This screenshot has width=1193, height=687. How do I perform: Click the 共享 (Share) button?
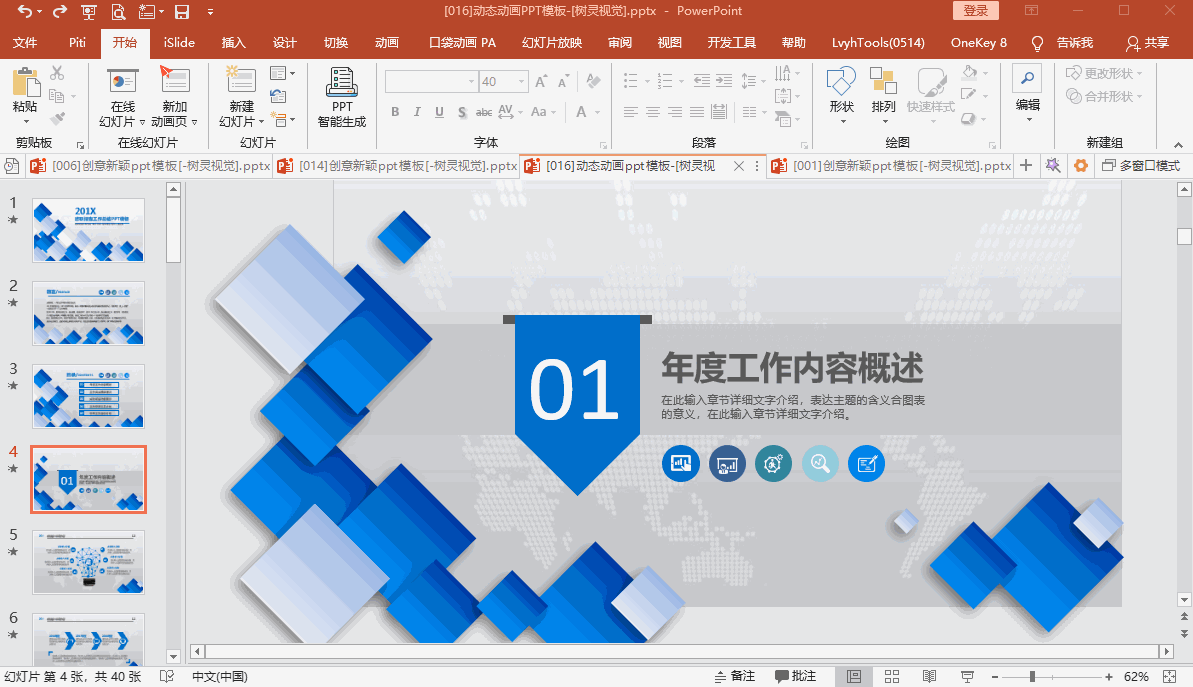click(x=1147, y=43)
